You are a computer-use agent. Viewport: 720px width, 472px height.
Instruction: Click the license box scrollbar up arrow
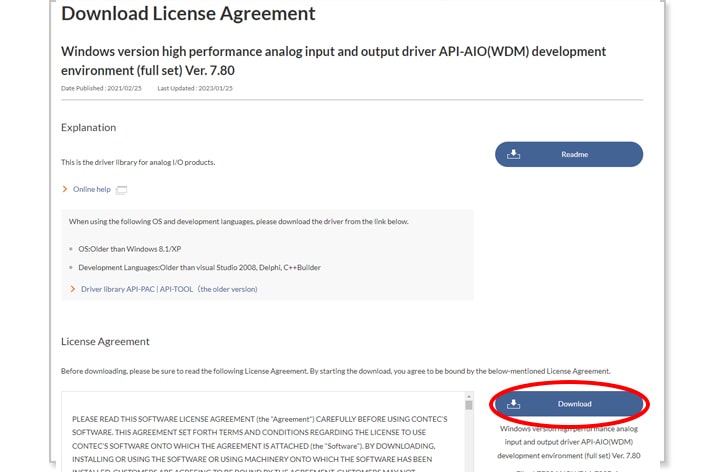coord(468,398)
